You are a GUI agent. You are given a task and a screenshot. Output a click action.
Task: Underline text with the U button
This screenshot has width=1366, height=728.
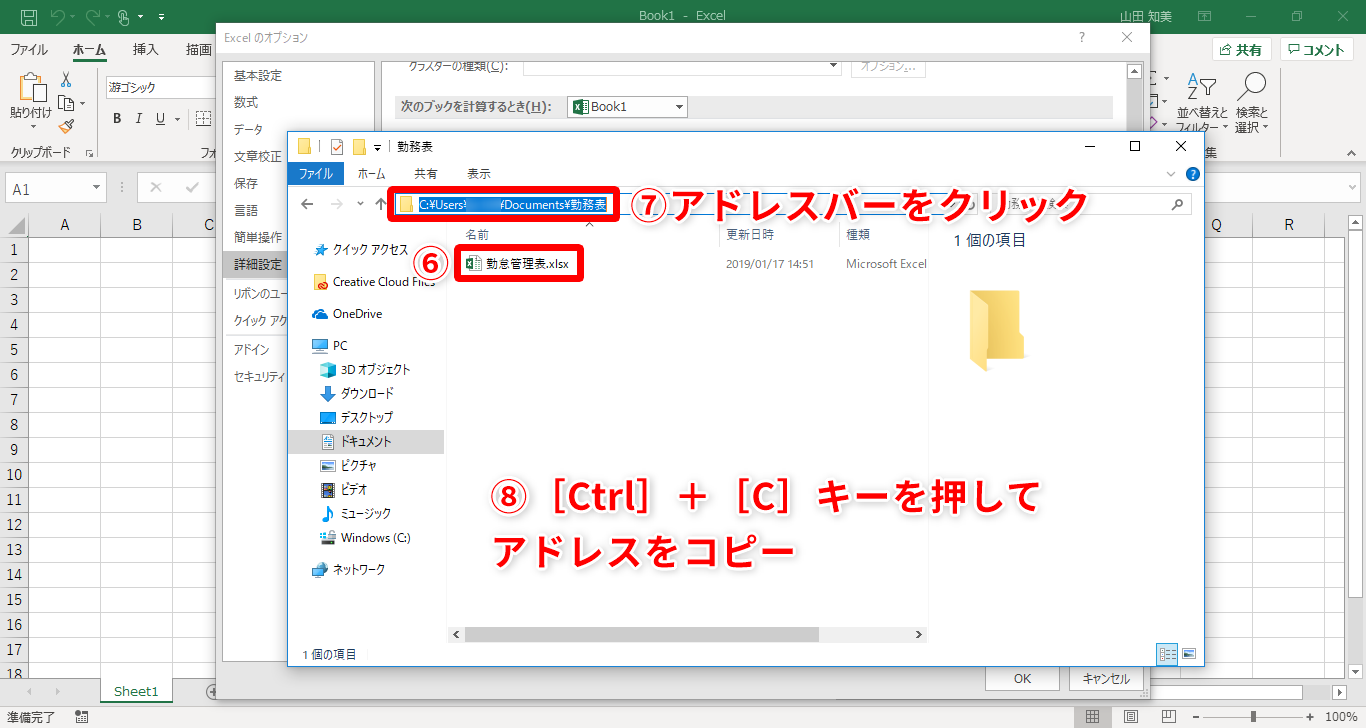tap(160, 119)
